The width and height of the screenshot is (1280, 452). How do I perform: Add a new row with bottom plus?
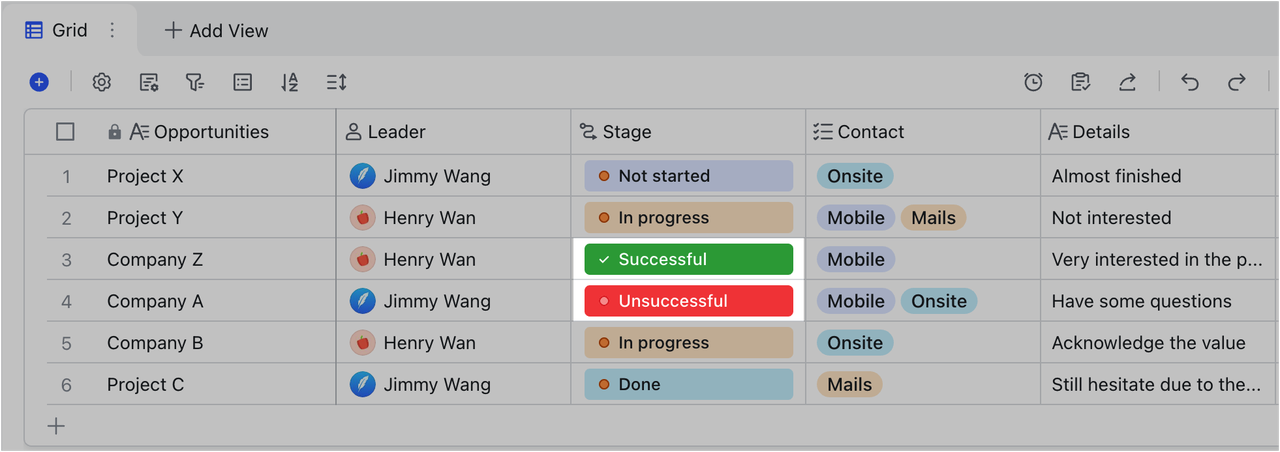[56, 426]
